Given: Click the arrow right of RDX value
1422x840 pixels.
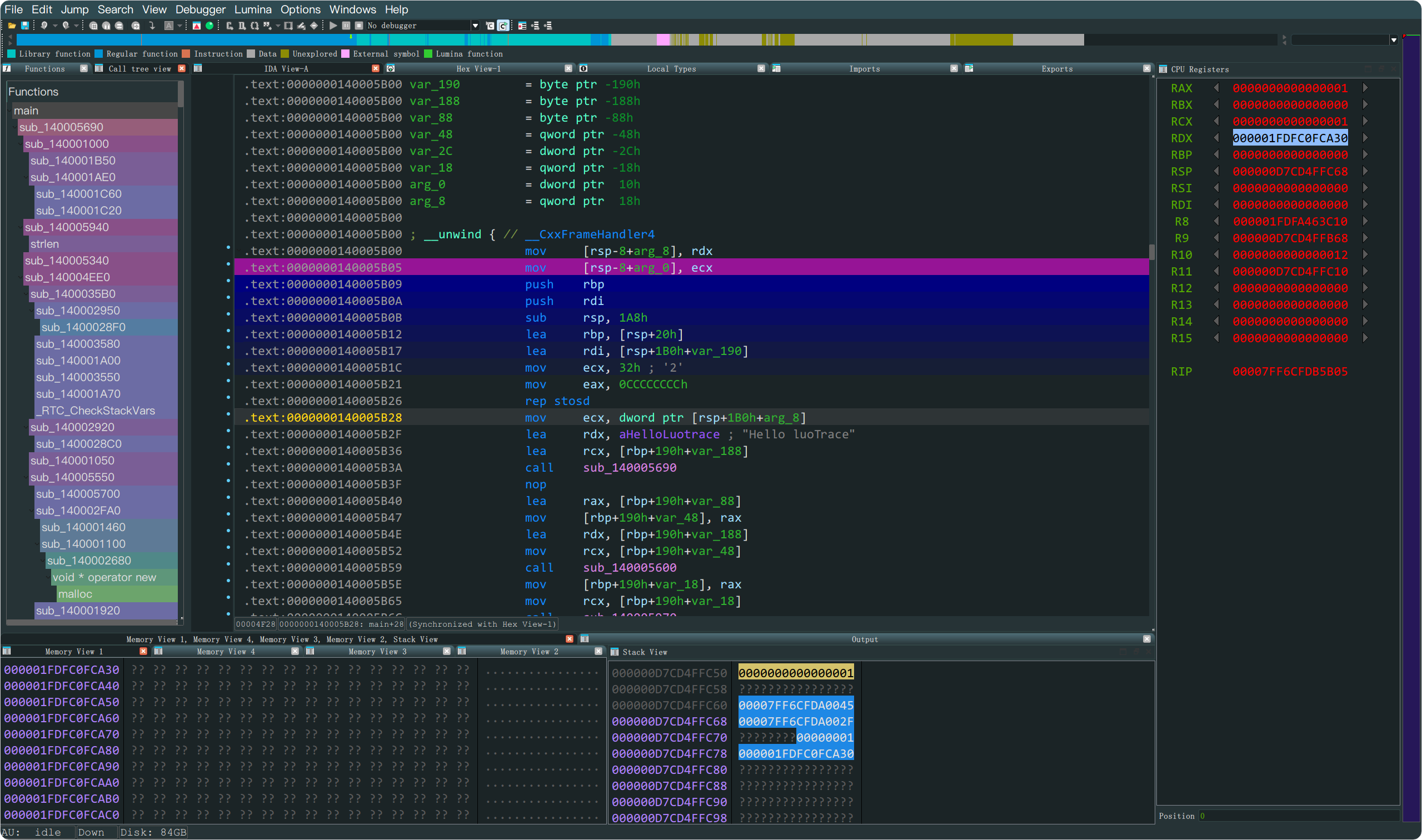Looking at the screenshot, I should [x=1365, y=138].
